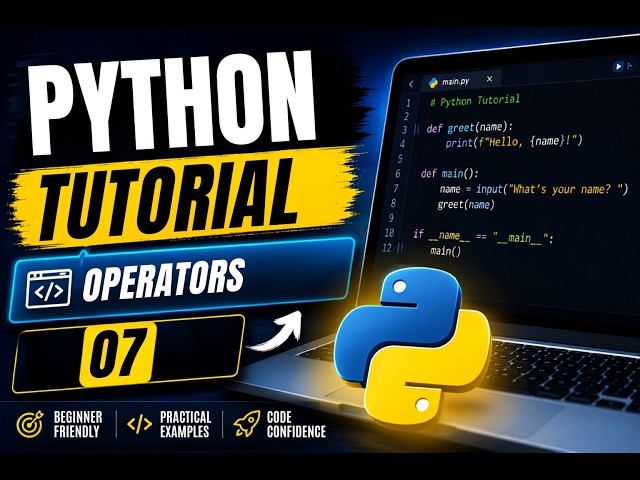Click the 'def main():' code line
The height and width of the screenshot is (480, 640).
click(449, 173)
